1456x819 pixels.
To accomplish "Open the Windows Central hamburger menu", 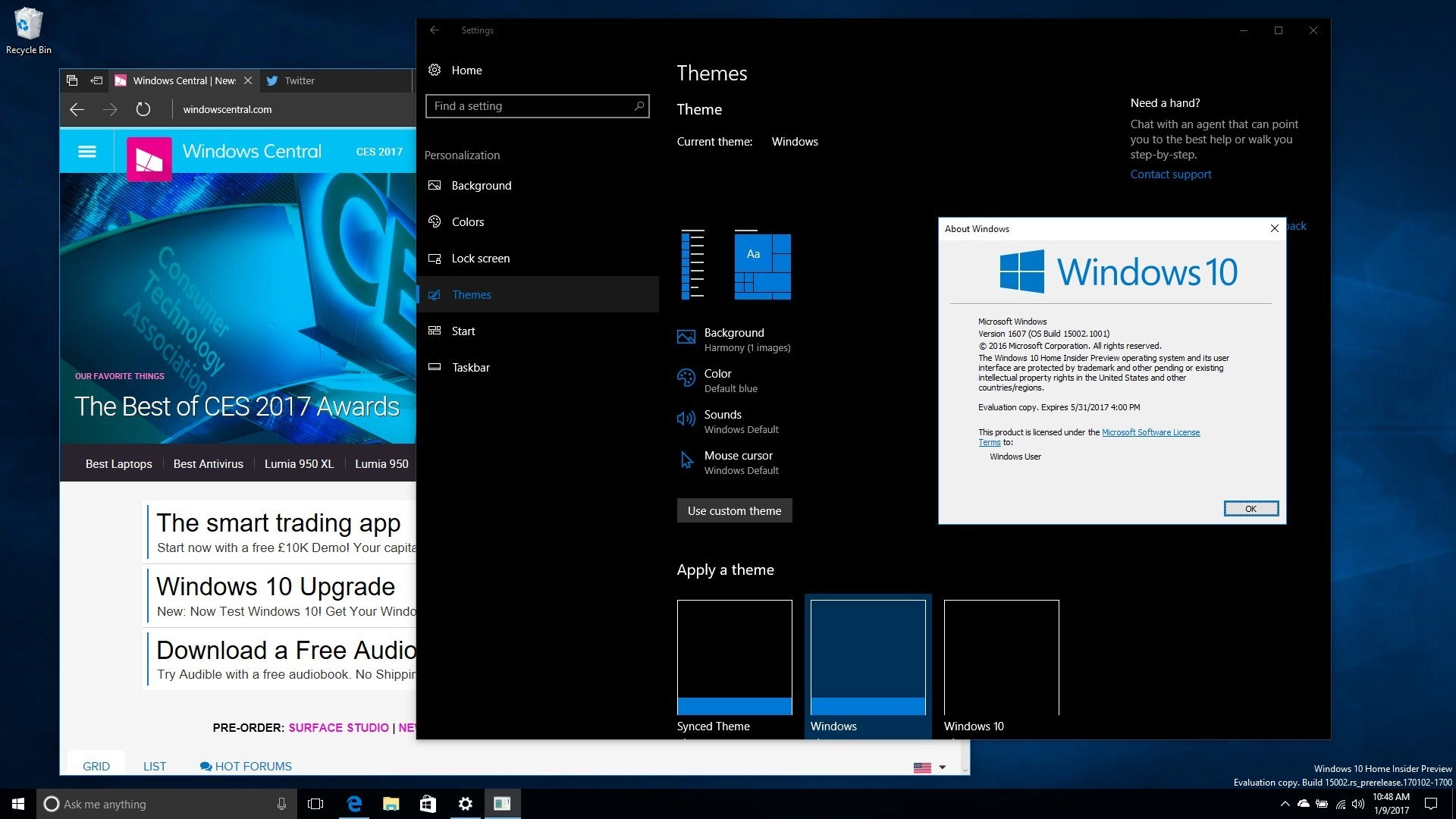I will (87, 152).
